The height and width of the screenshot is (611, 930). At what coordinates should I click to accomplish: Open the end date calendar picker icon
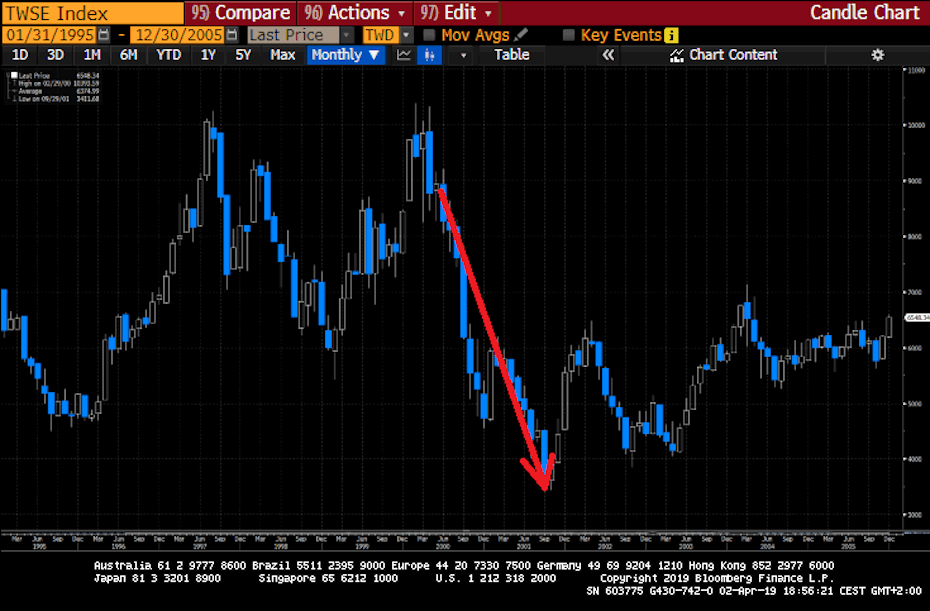(232, 35)
